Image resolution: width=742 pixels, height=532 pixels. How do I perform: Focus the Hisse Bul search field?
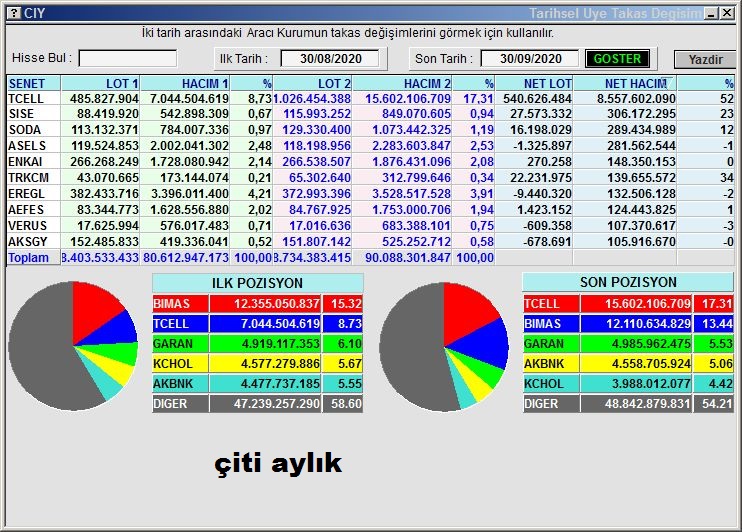128,59
